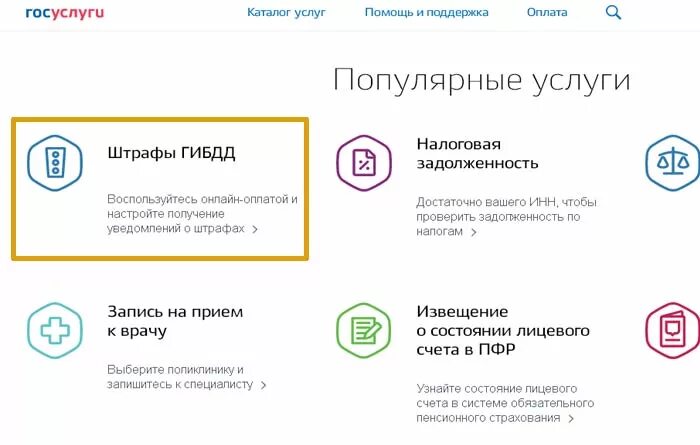Viewport: 700px width, 445px height.
Task: Click the scales of justice icon
Action: (x=673, y=163)
